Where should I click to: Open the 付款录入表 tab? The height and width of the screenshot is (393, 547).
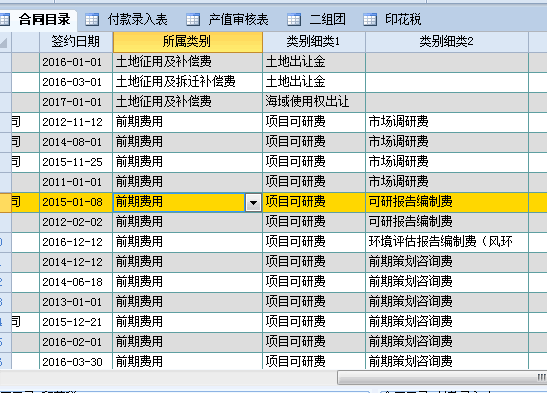coord(137,20)
